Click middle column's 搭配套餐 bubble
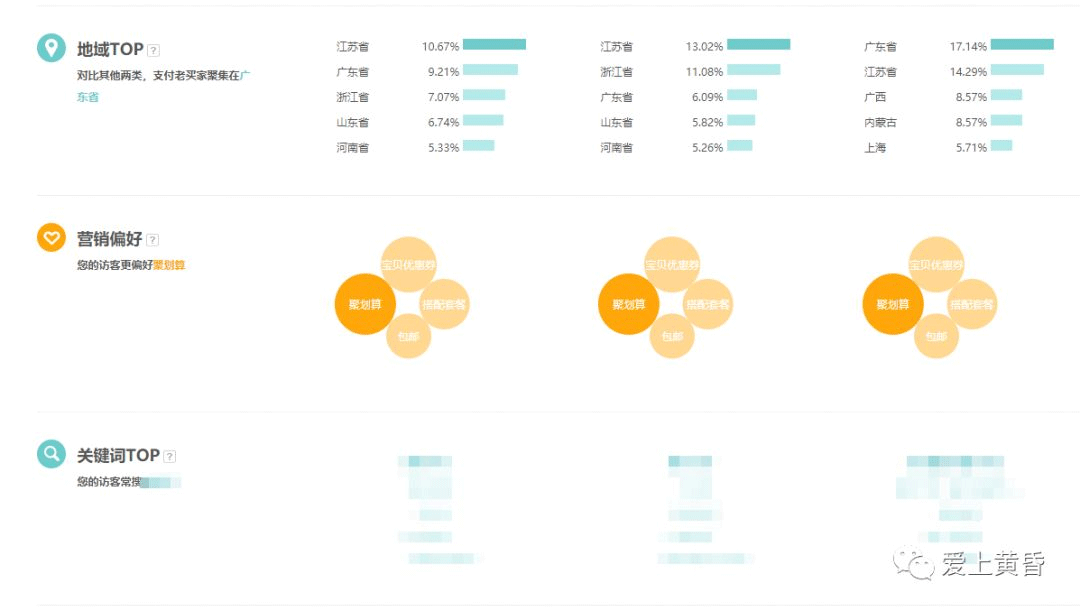 [x=708, y=304]
